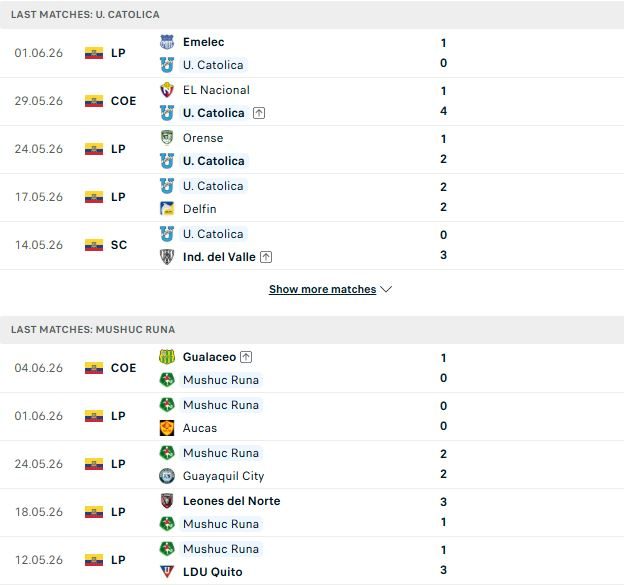Image resolution: width=624 pixels, height=585 pixels.
Task: Click the LDU Quito club logo
Action: [x=167, y=572]
